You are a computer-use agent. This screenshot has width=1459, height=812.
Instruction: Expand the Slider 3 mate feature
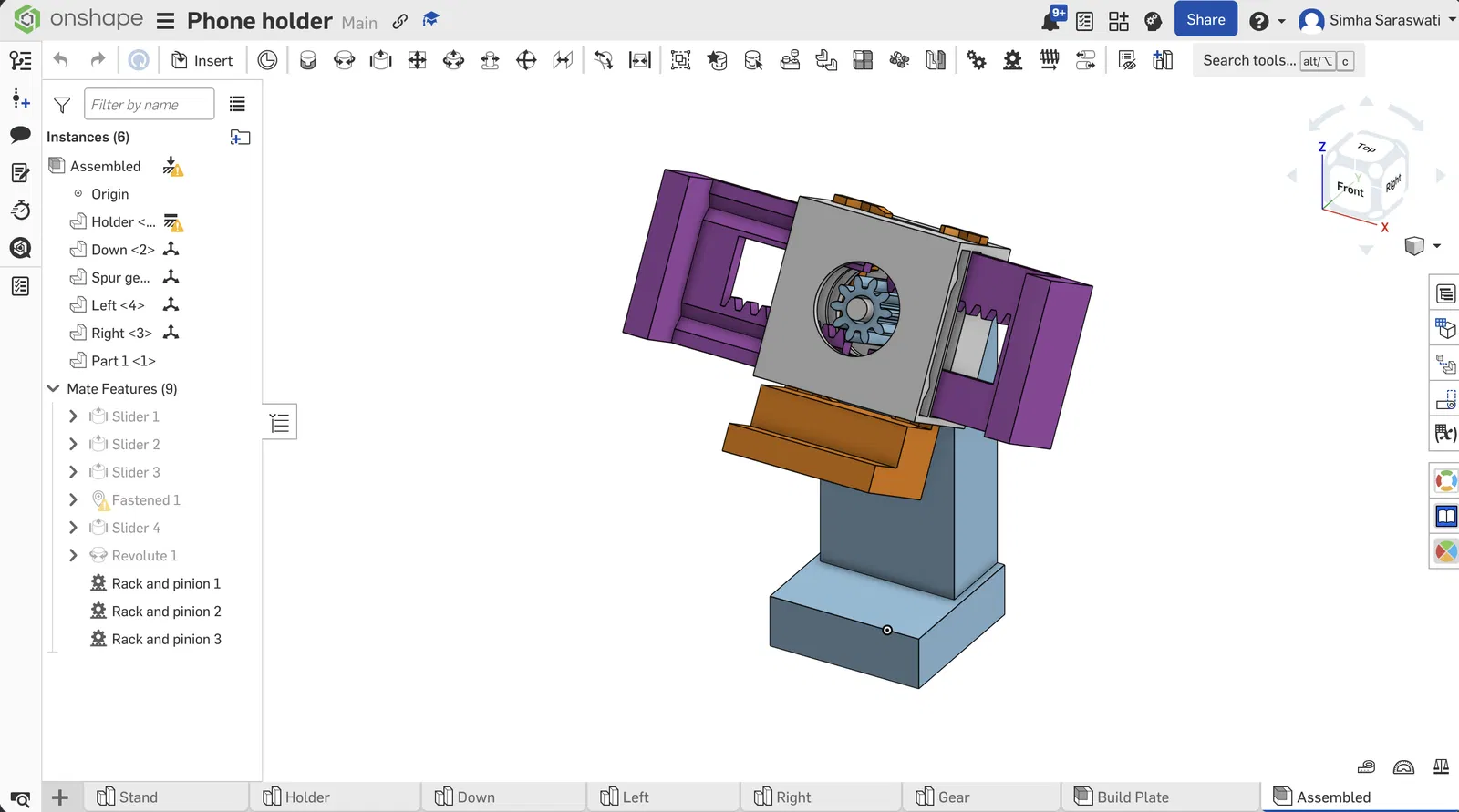click(74, 472)
